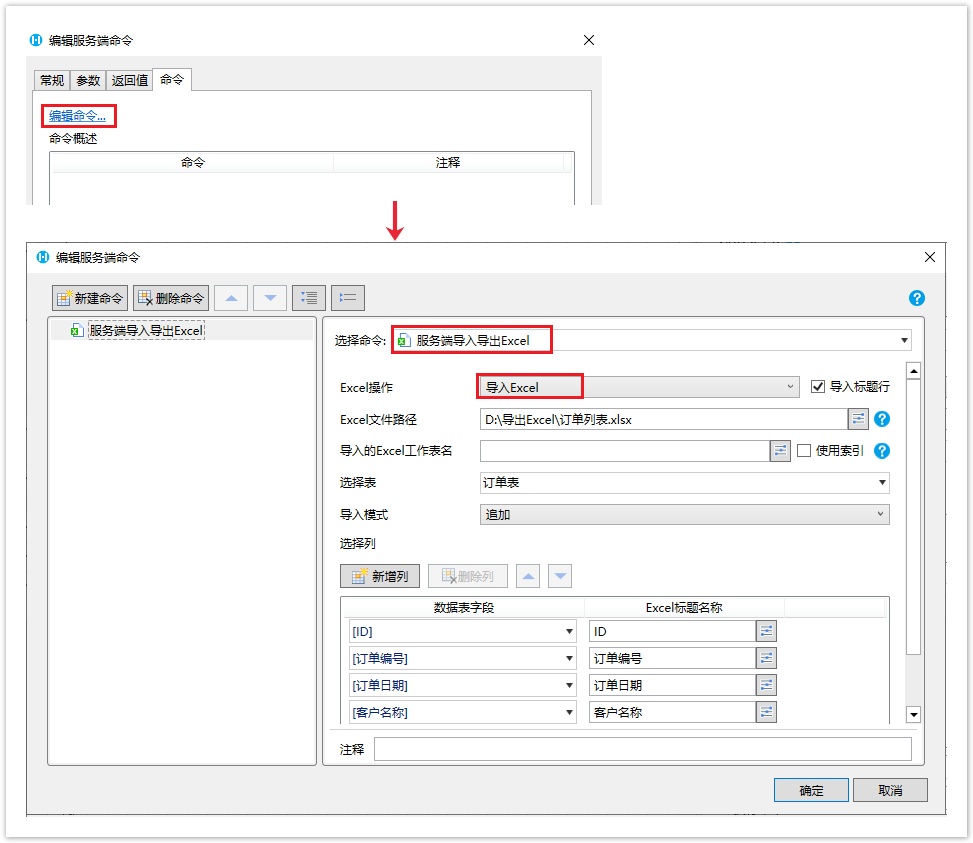Image resolution: width=973 pixels, height=843 pixels.
Task: Click into the 注释 input field
Action: click(x=642, y=749)
